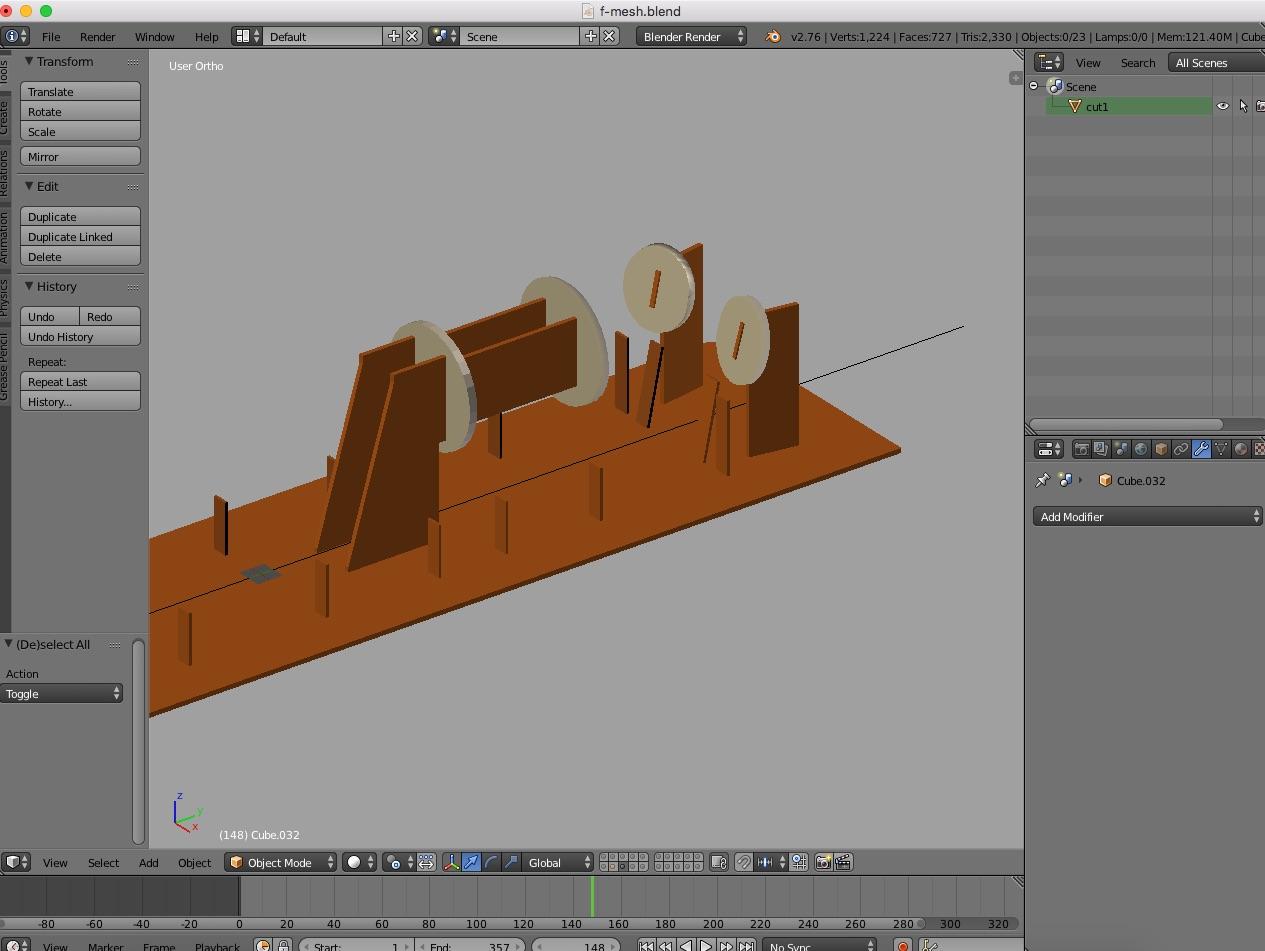Click the pin icon in properties panel
1265x951 pixels.
pos(1042,481)
